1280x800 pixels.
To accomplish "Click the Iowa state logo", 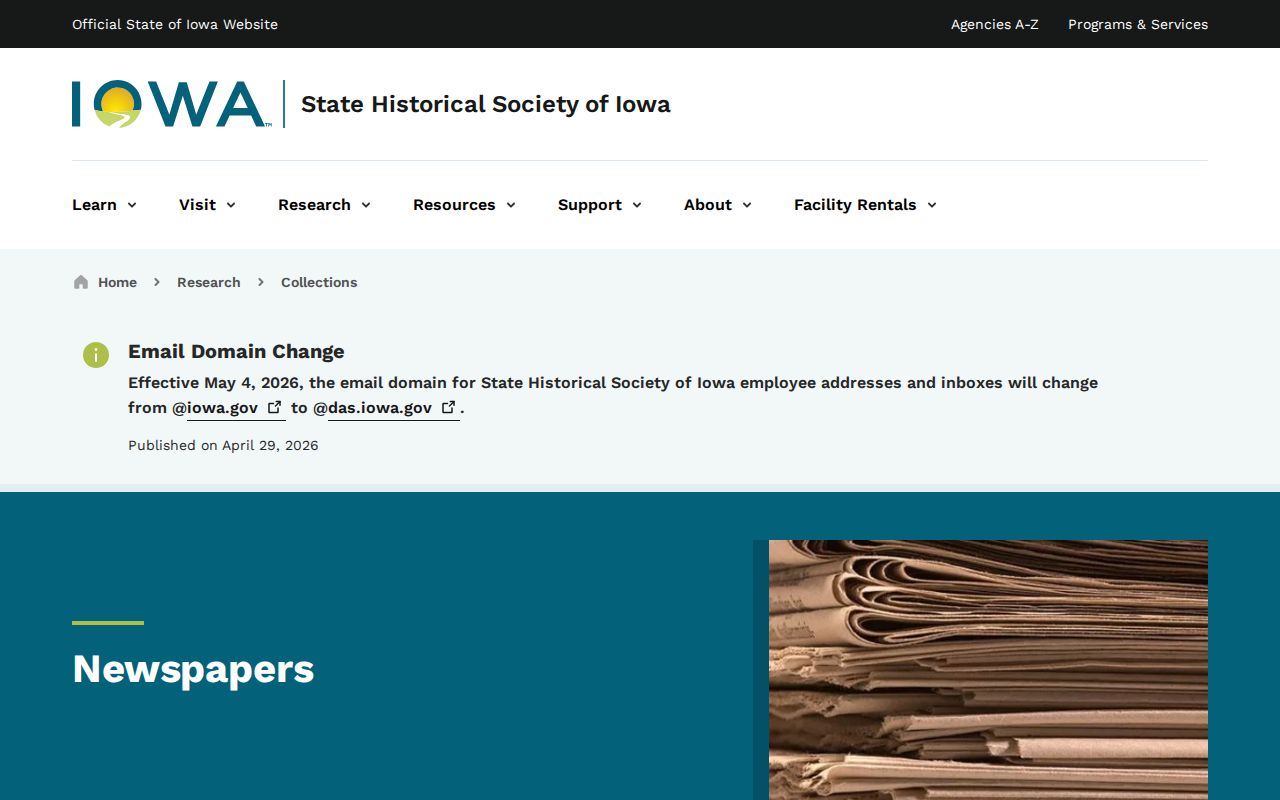I will click(x=171, y=104).
